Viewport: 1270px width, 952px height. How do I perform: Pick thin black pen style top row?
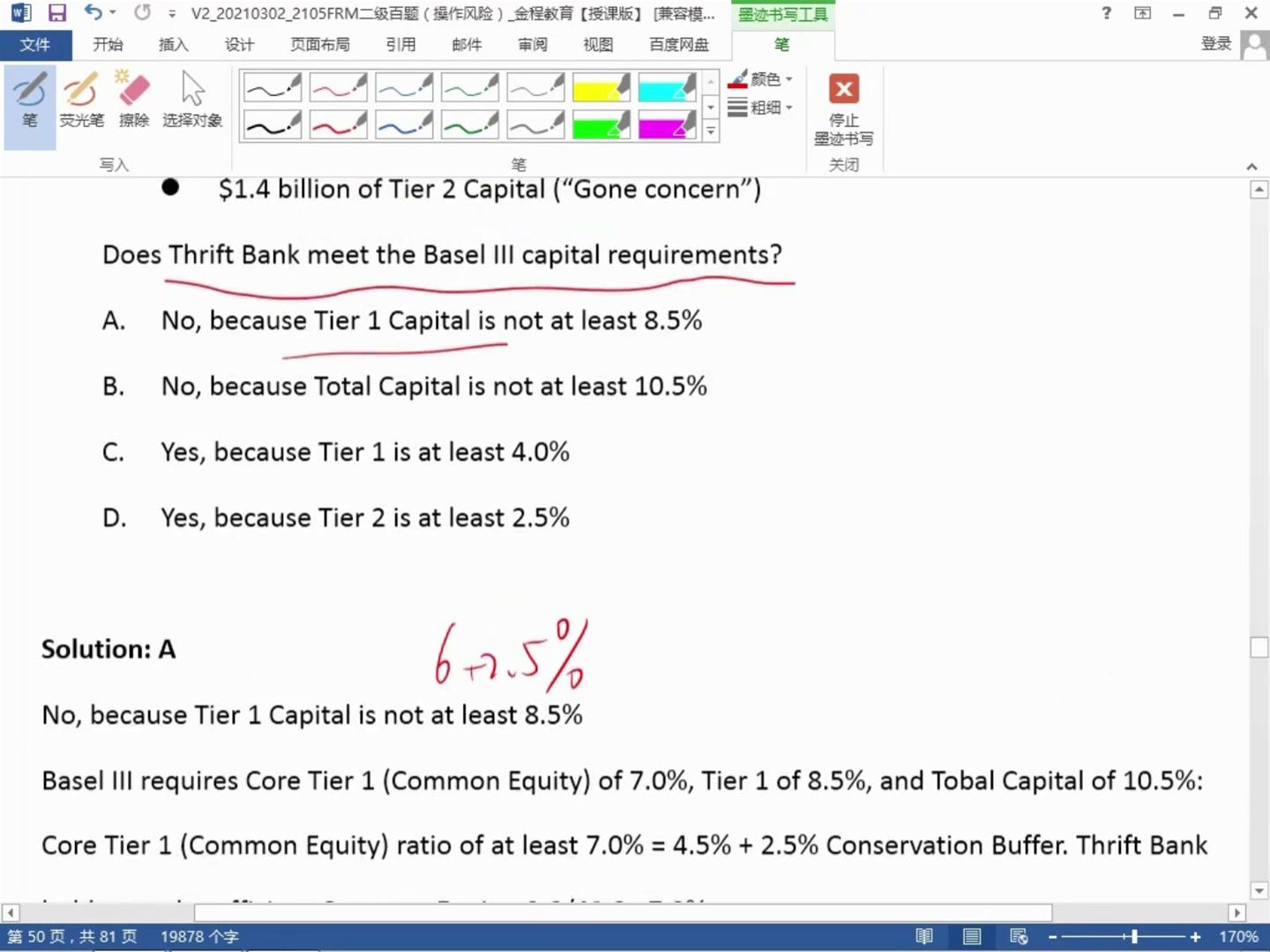coord(273,88)
